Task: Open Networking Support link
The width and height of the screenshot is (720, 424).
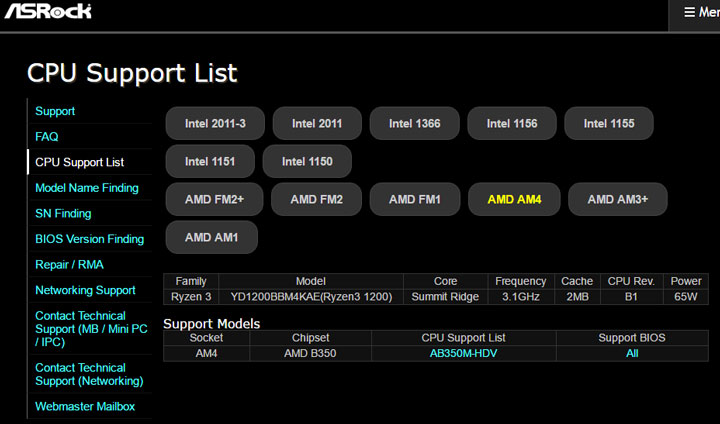Action: (85, 290)
